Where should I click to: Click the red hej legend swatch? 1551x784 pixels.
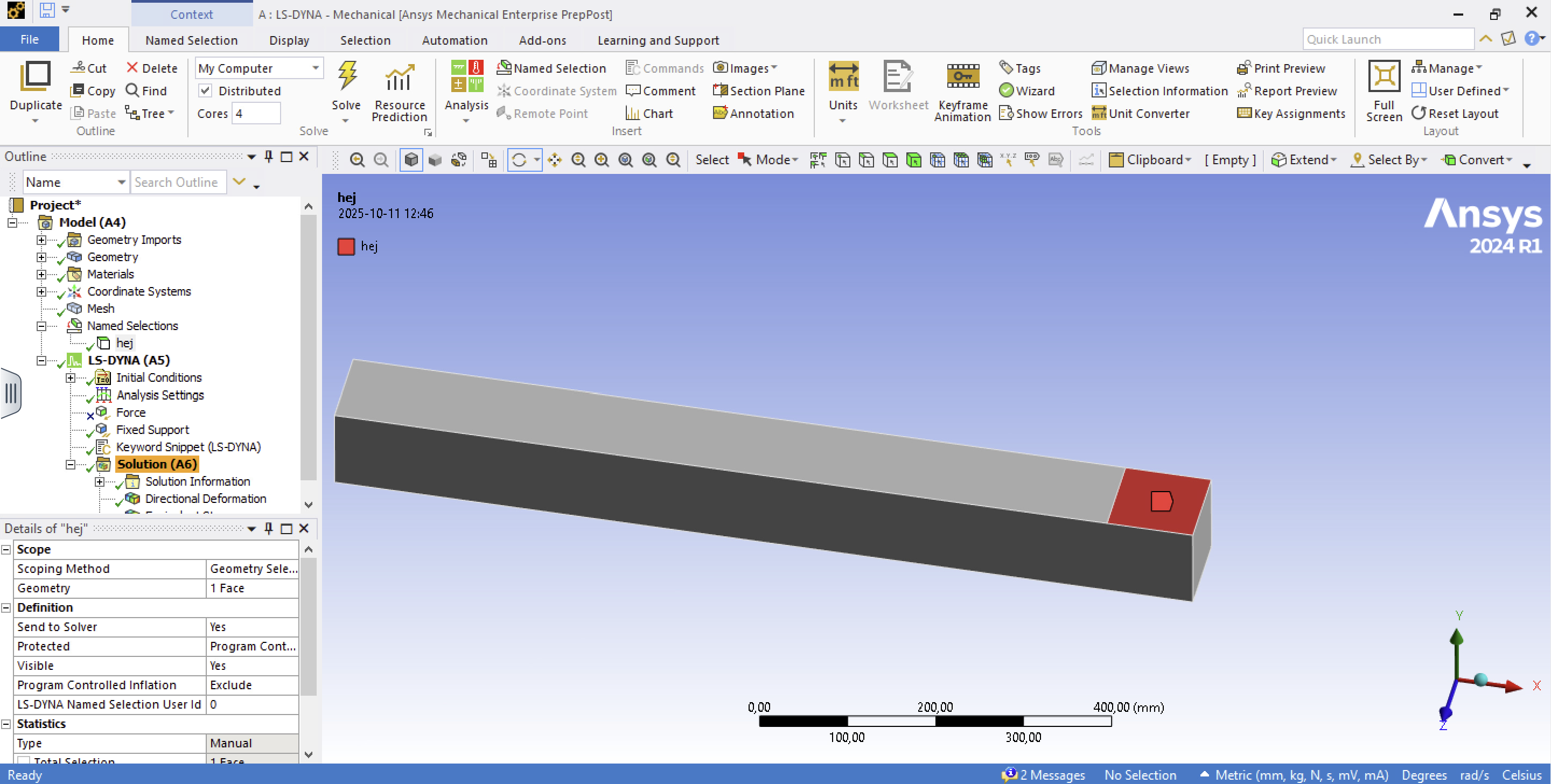coord(346,246)
